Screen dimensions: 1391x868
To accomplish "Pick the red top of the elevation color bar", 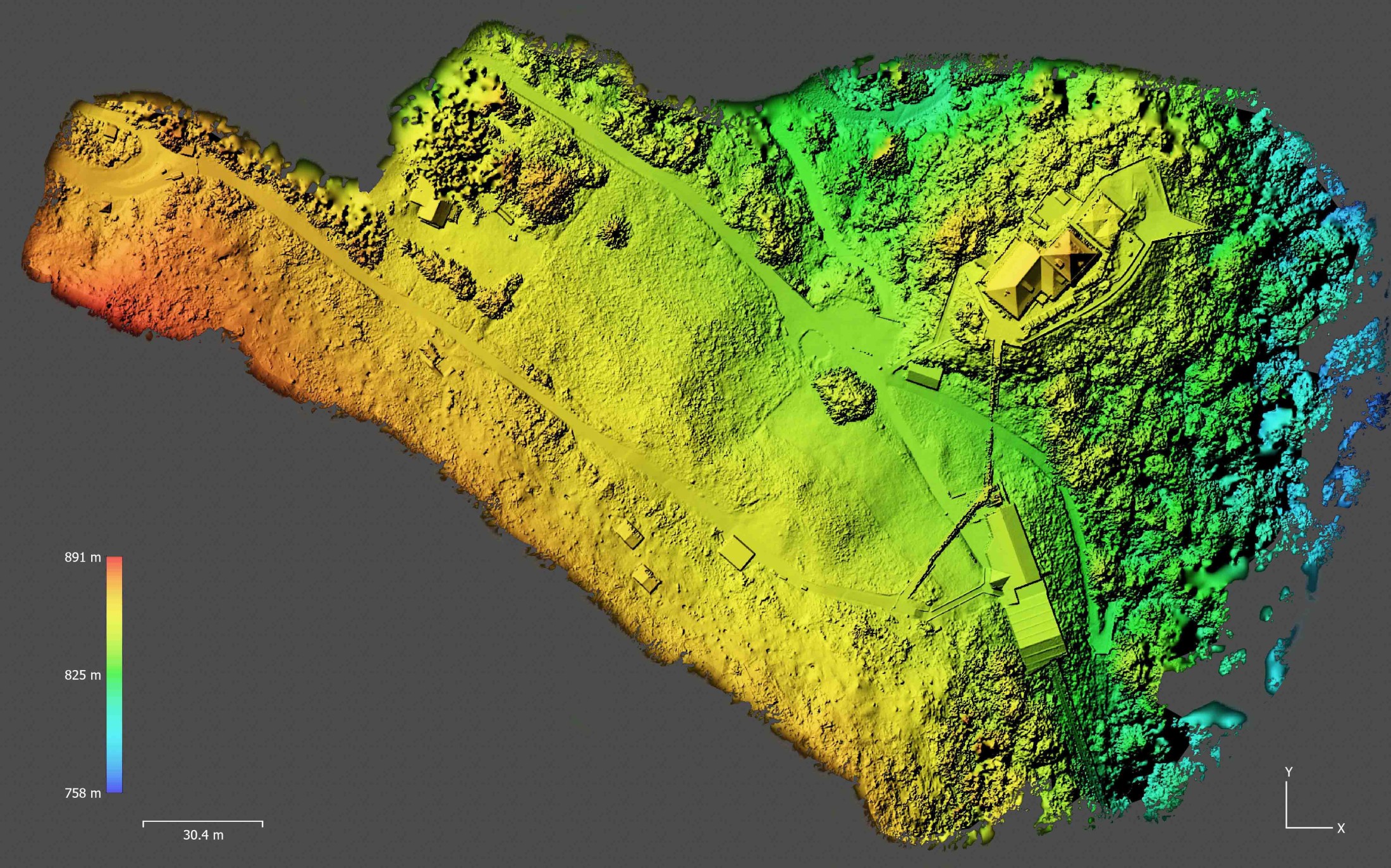I will pos(114,561).
